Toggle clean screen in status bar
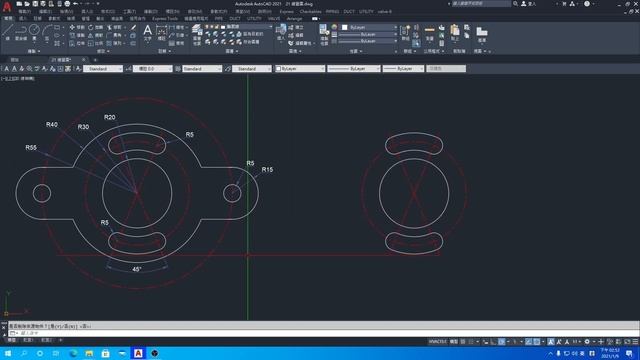The width and height of the screenshot is (640, 360). click(x=627, y=342)
